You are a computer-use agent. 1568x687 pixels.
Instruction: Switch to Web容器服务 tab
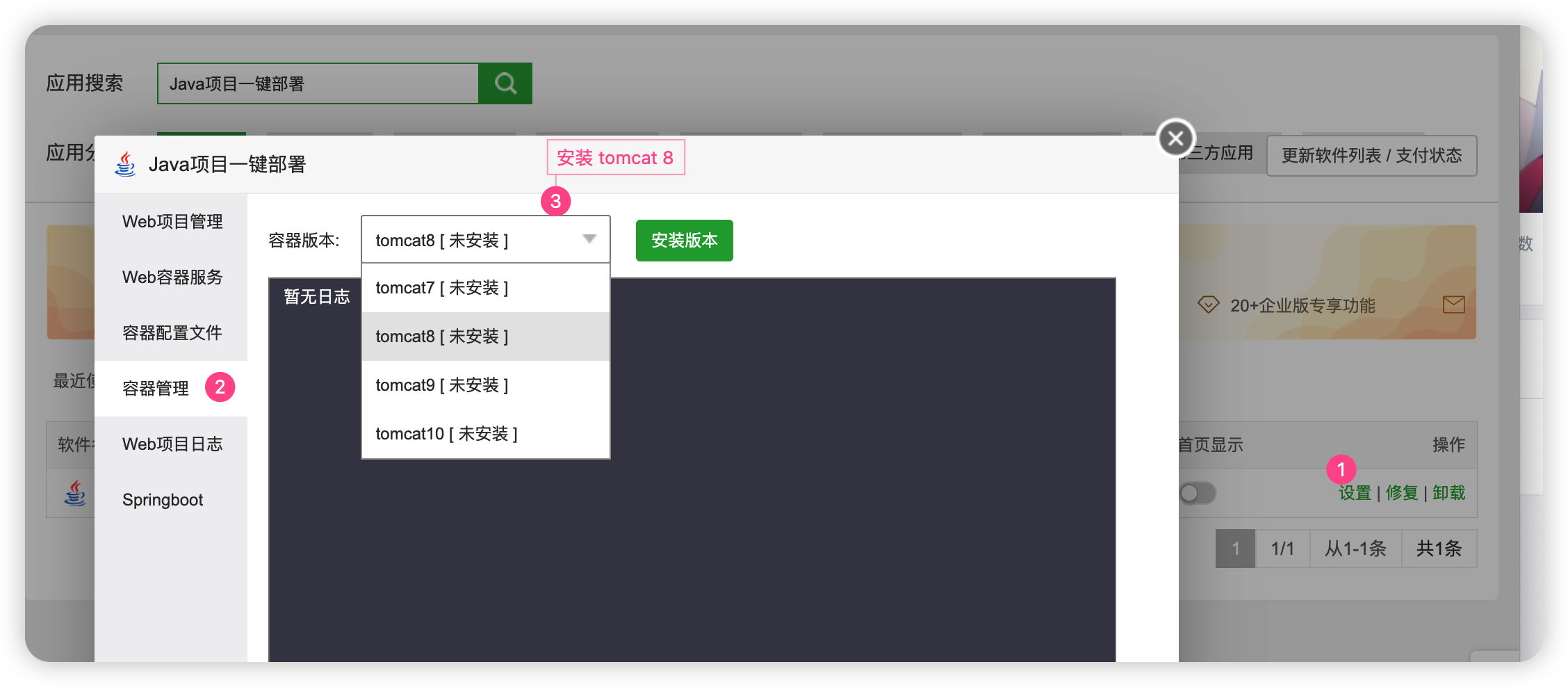click(x=171, y=277)
